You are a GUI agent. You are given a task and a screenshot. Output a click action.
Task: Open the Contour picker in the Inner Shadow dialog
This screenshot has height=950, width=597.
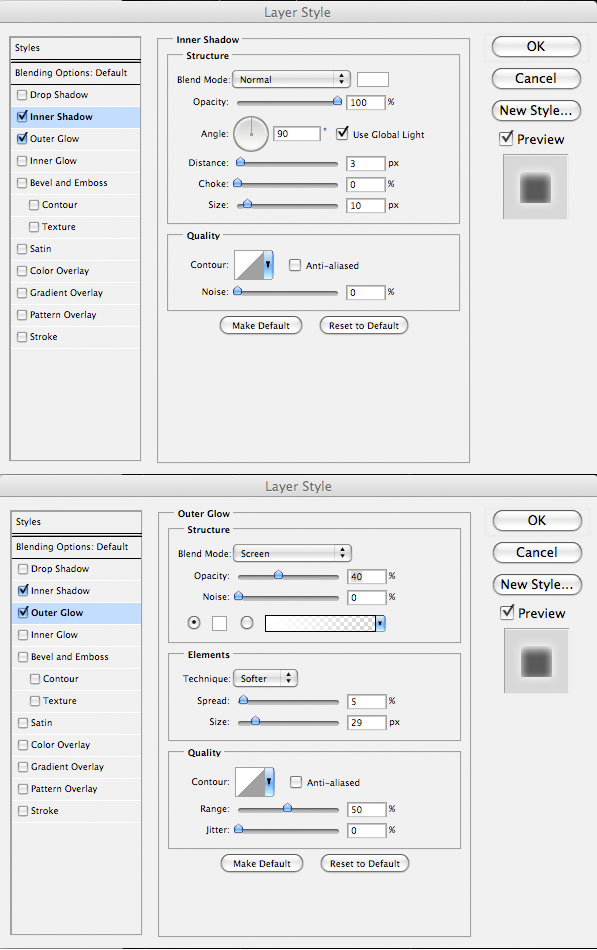[x=268, y=265]
